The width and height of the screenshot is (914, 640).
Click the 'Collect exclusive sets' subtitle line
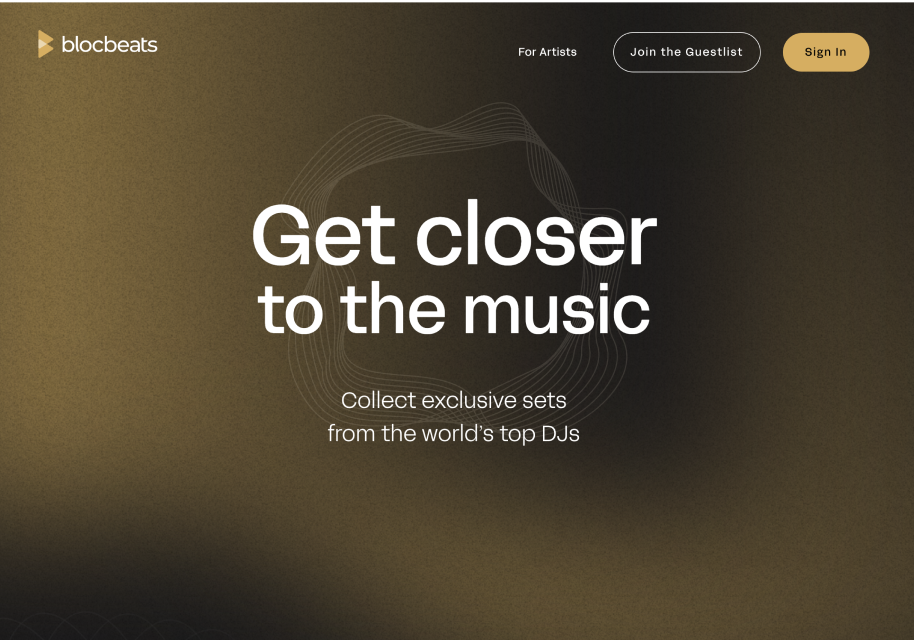pyautogui.click(x=454, y=400)
